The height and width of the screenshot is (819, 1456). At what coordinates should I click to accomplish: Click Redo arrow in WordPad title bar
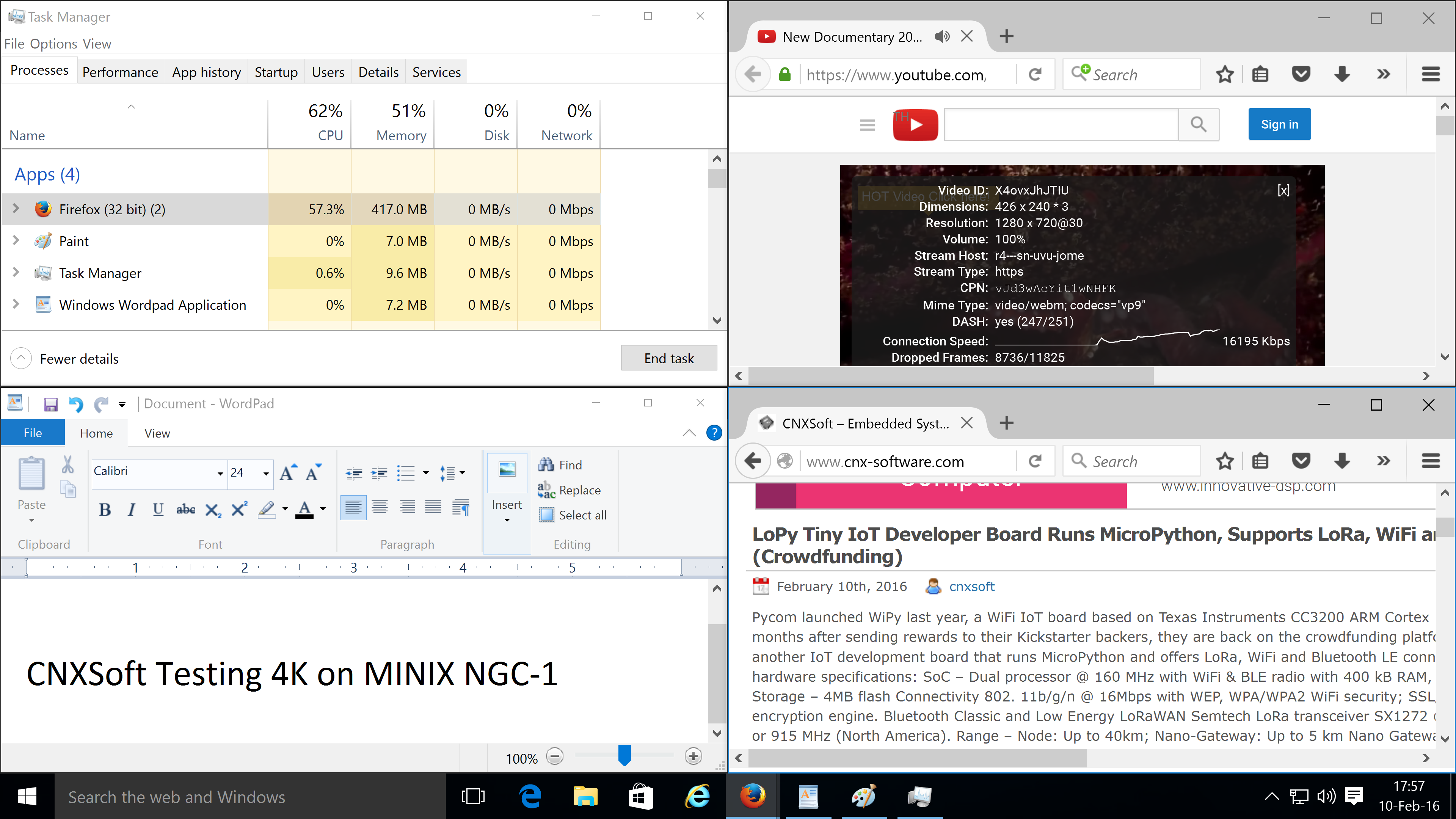pyautogui.click(x=101, y=404)
